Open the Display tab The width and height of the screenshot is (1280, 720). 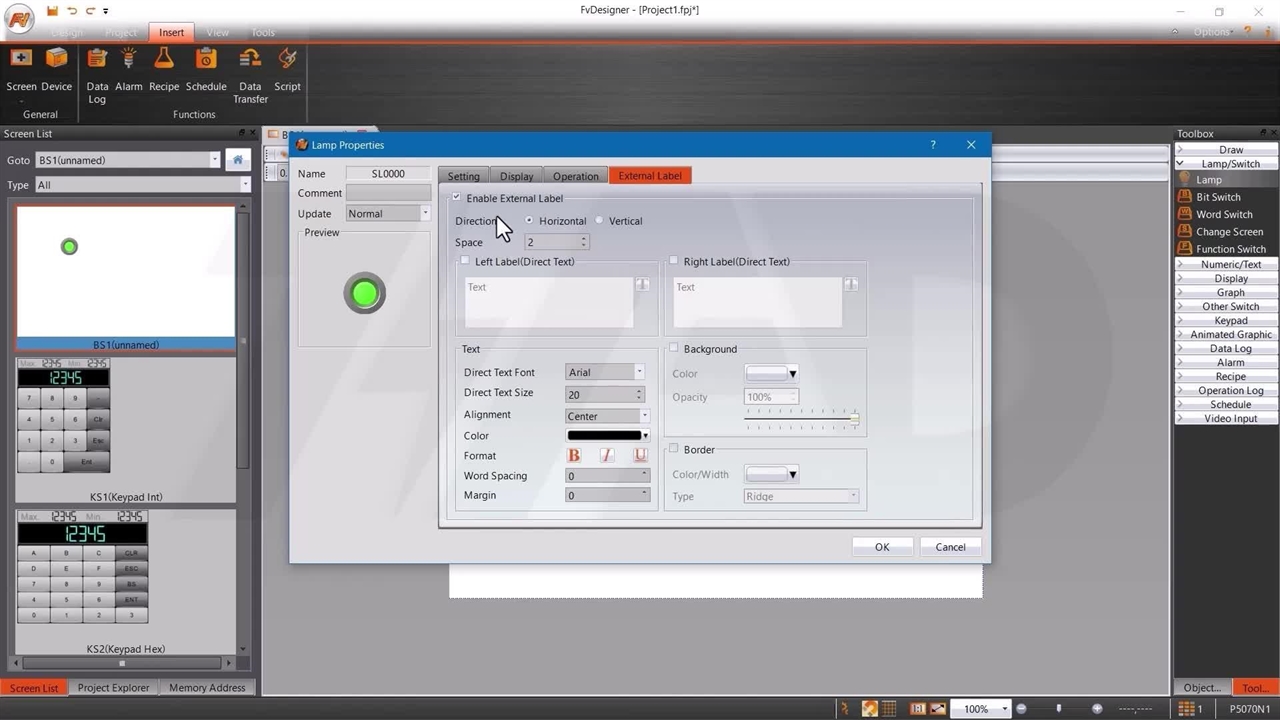[x=517, y=177]
